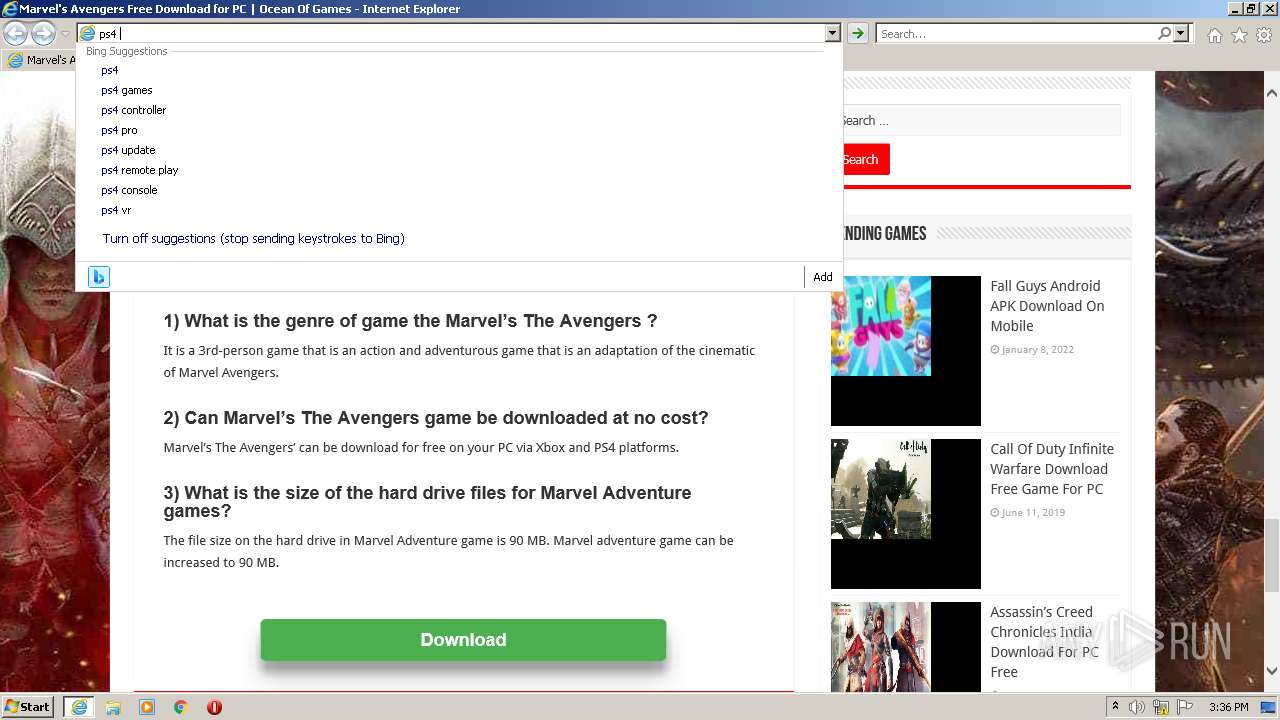Screen dimensions: 1280x720
Task: Open the Fall Guys thumbnail image
Action: click(x=906, y=351)
